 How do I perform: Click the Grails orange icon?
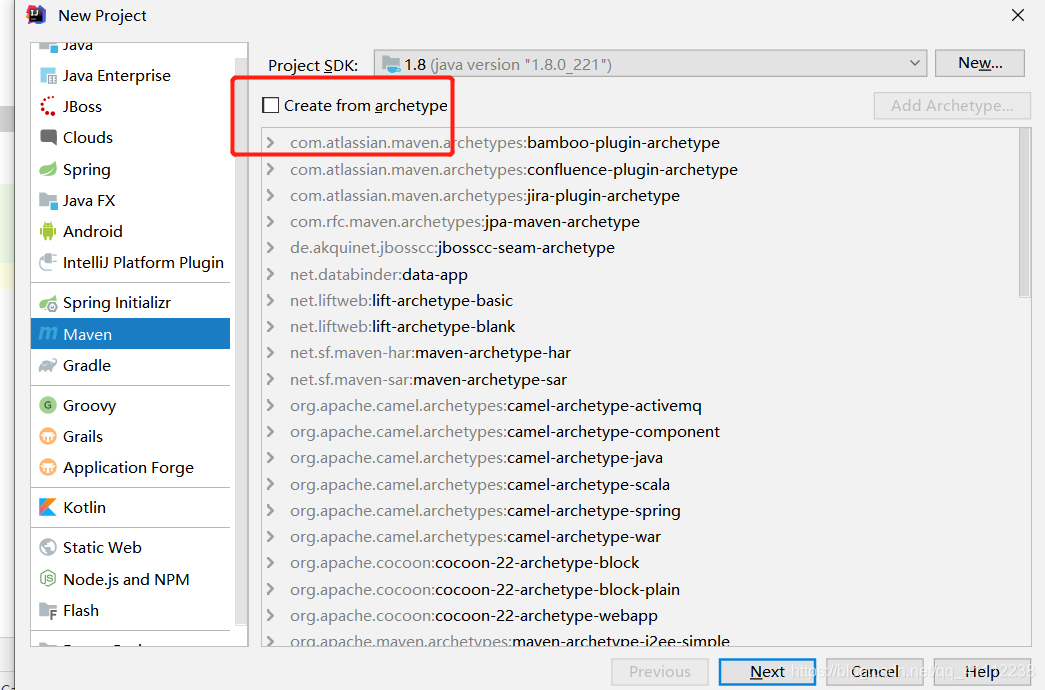[x=48, y=437]
